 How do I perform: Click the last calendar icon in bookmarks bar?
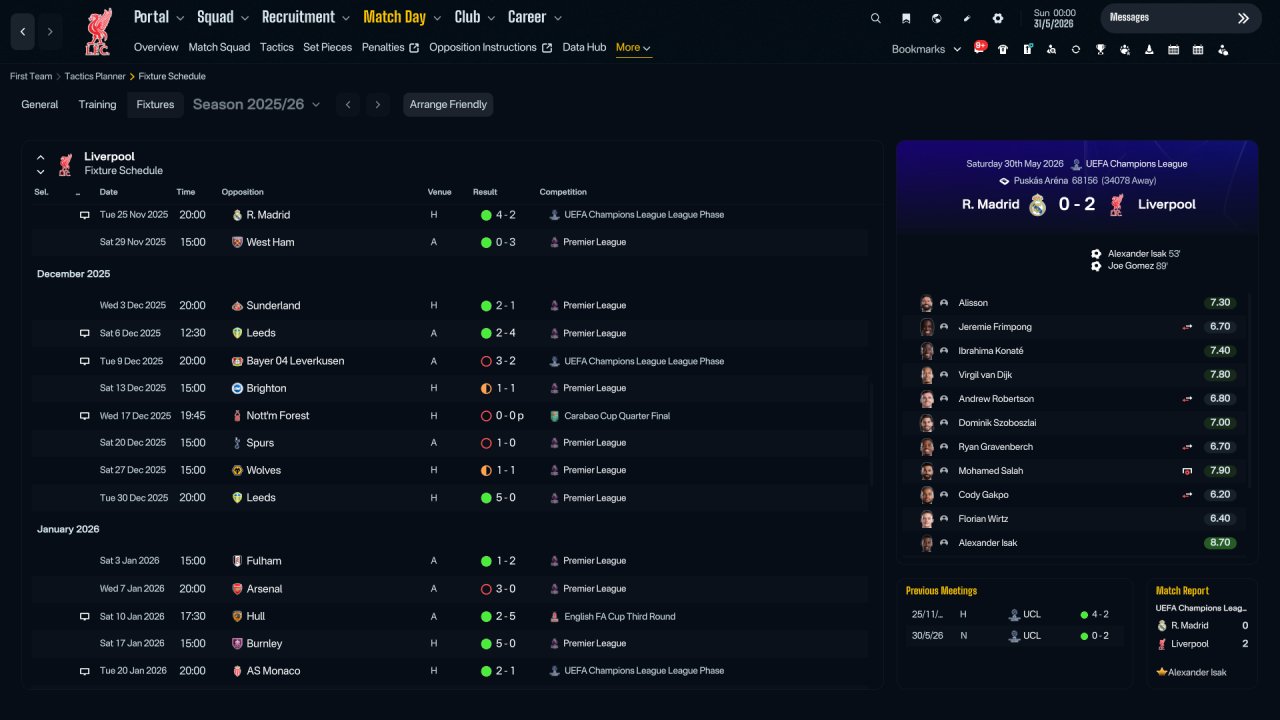pyautogui.click(x=1198, y=49)
